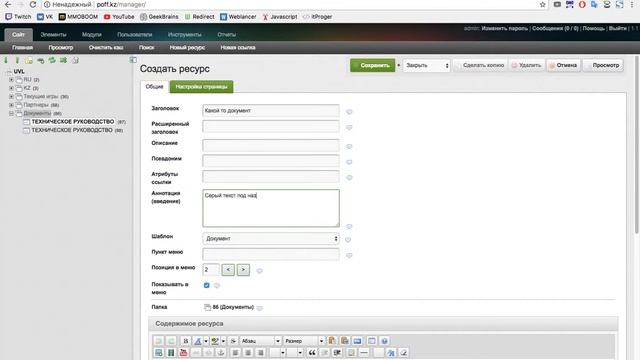The height and width of the screenshot is (360, 640).
Task: Click the browser page scrollbar
Action: coord(637,145)
